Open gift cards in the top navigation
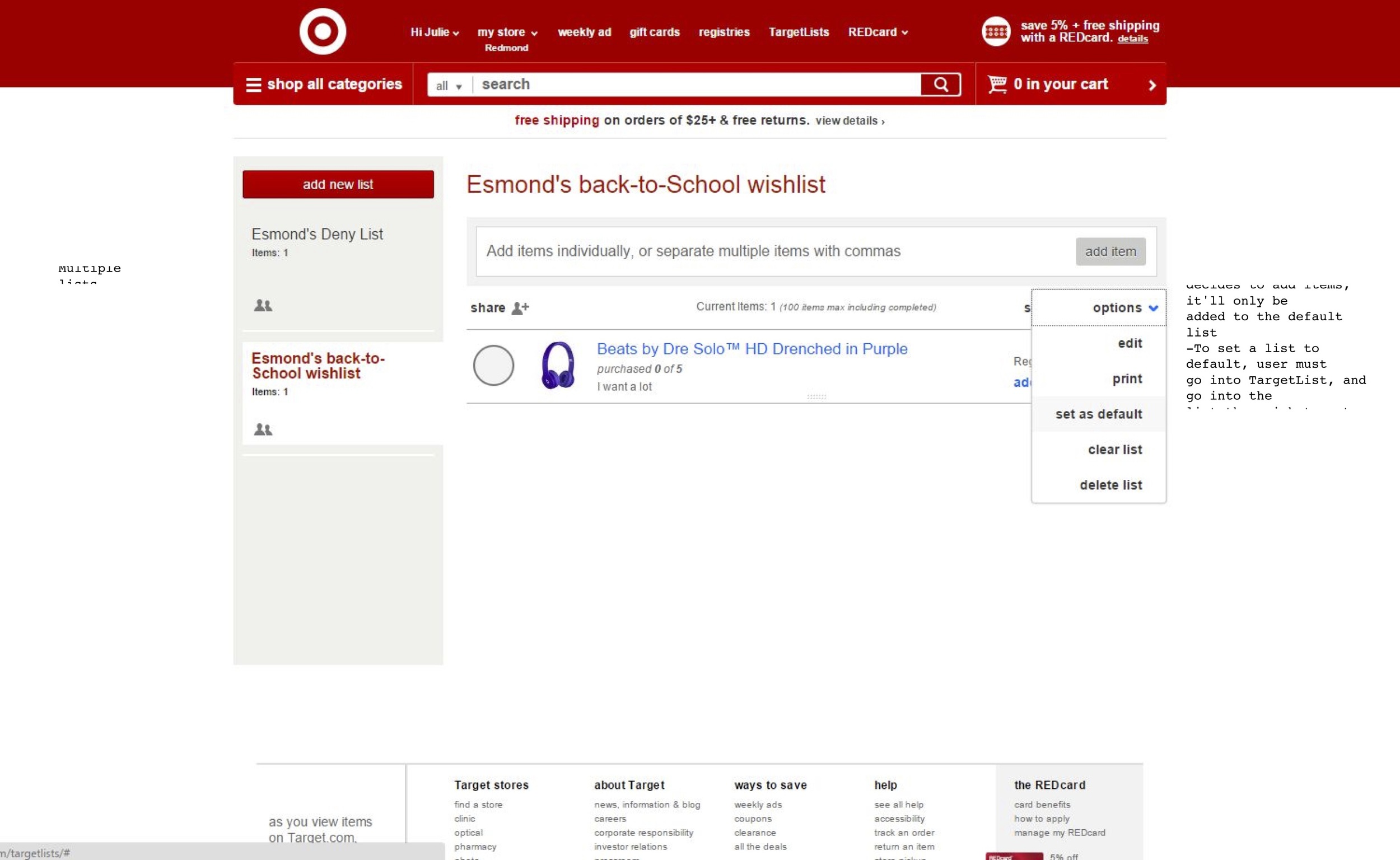 [x=654, y=32]
